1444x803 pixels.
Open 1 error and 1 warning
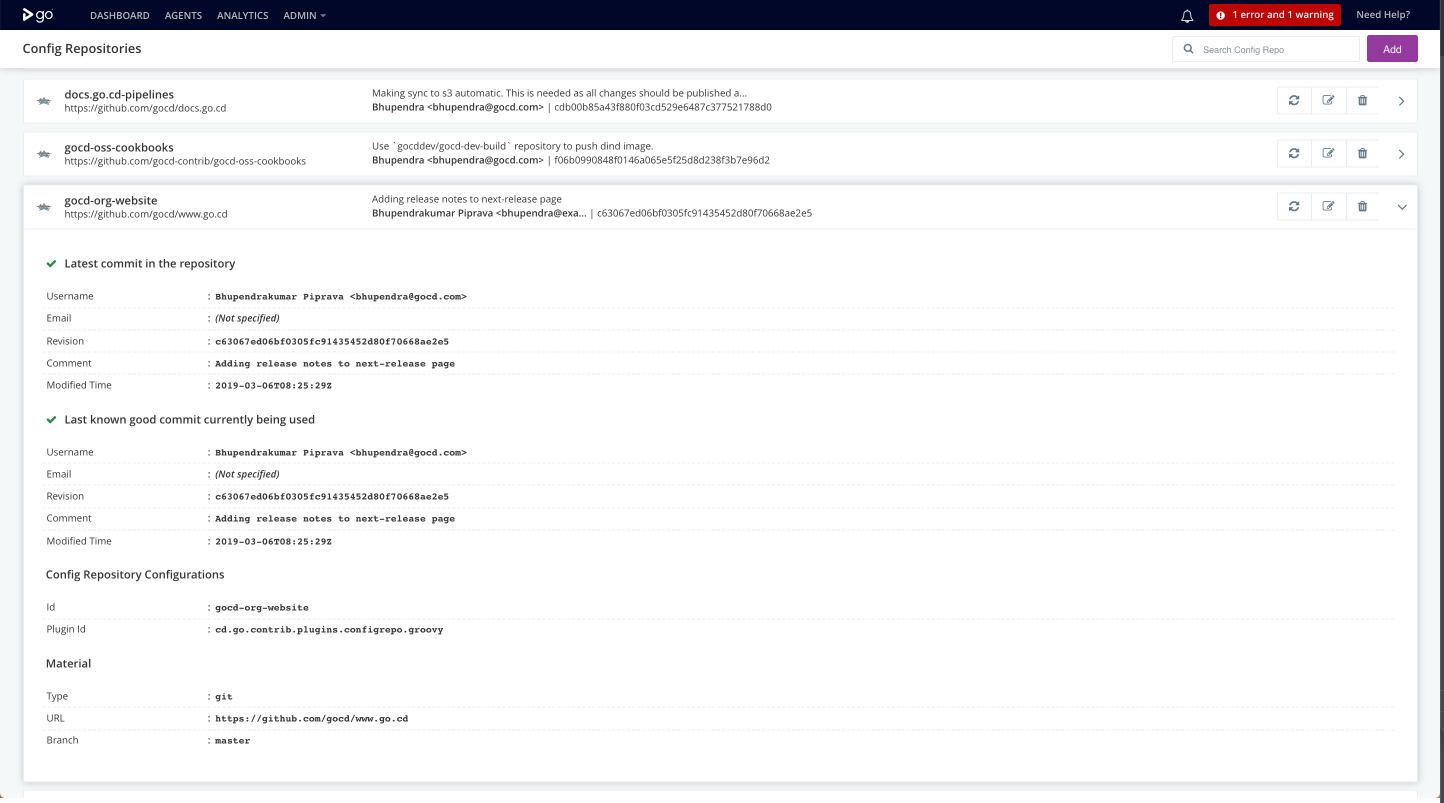(1275, 15)
